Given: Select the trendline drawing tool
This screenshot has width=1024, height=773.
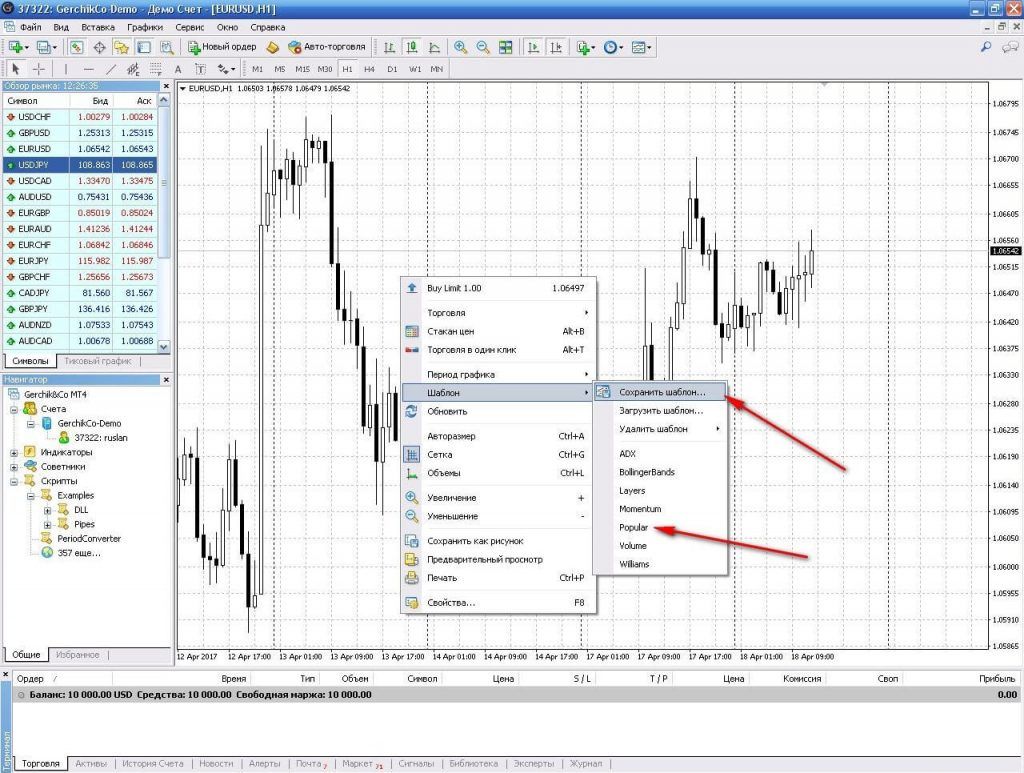Looking at the screenshot, I should 111,69.
